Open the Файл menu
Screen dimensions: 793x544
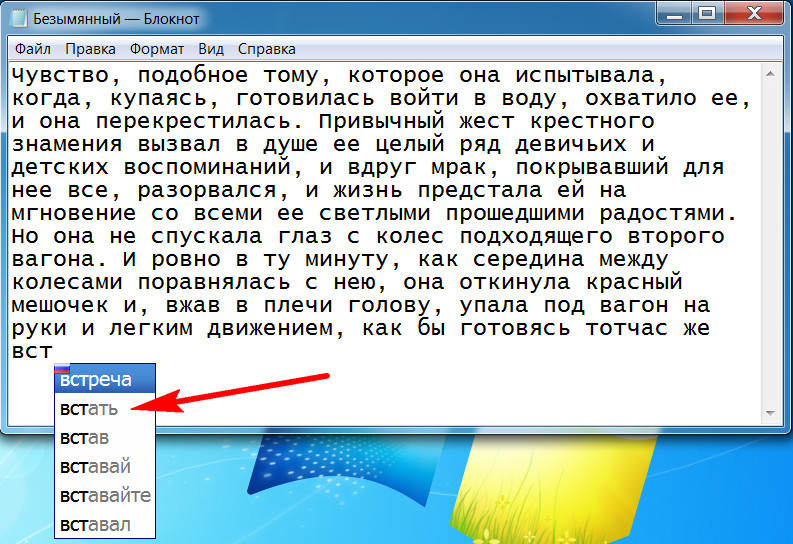click(33, 48)
